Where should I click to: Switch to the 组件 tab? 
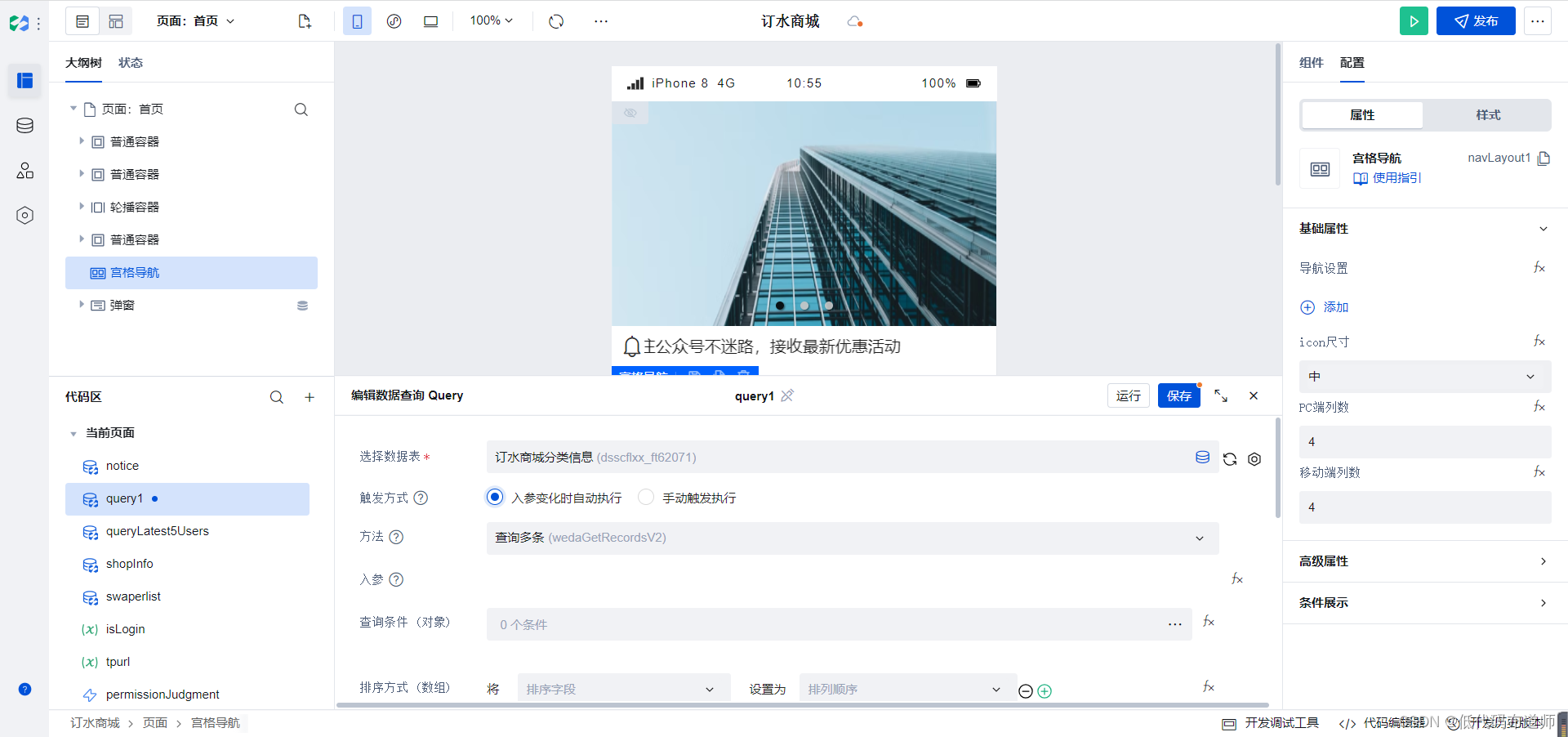[x=1311, y=63]
